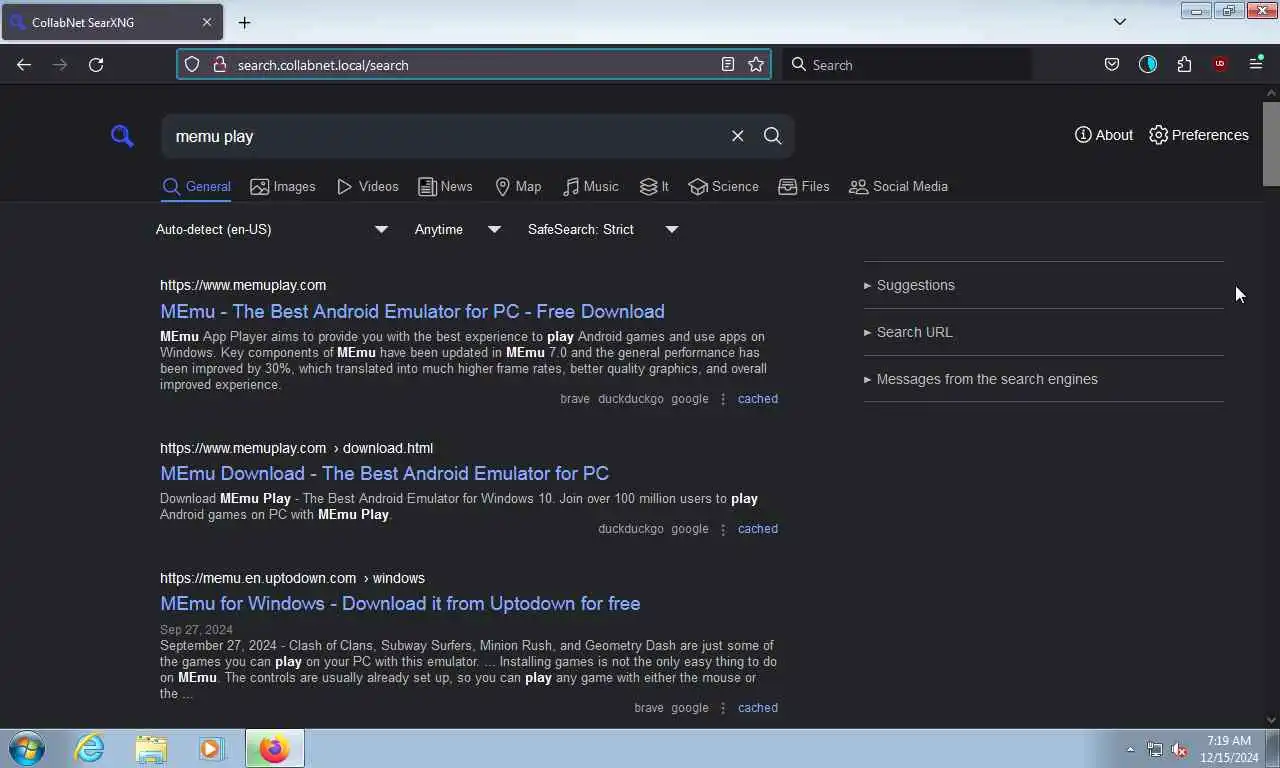Open MEmu Download result link
Image resolution: width=1280 pixels, height=768 pixels.
384,473
